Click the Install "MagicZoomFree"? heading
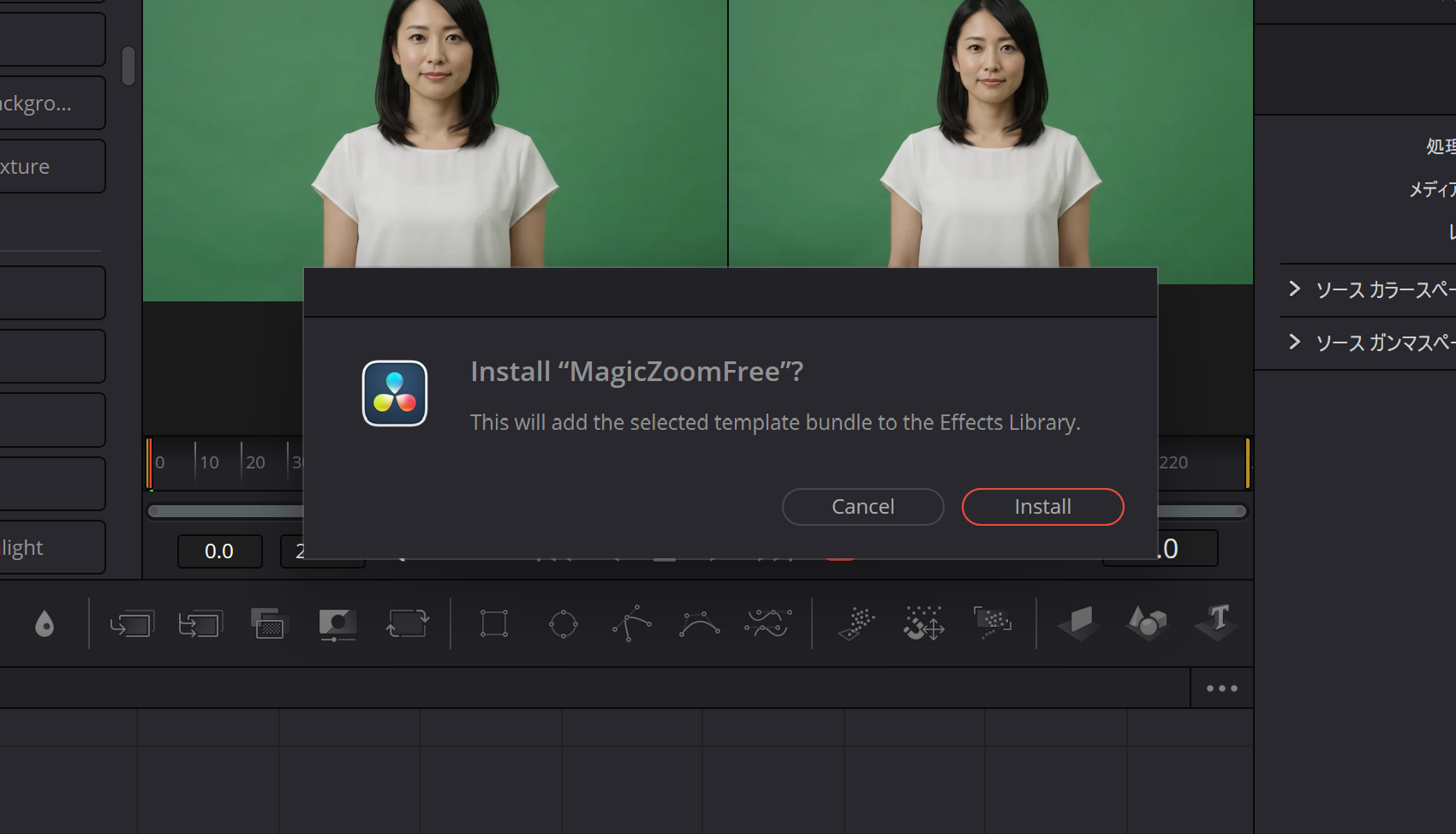The height and width of the screenshot is (834, 1456). pyautogui.click(x=637, y=372)
